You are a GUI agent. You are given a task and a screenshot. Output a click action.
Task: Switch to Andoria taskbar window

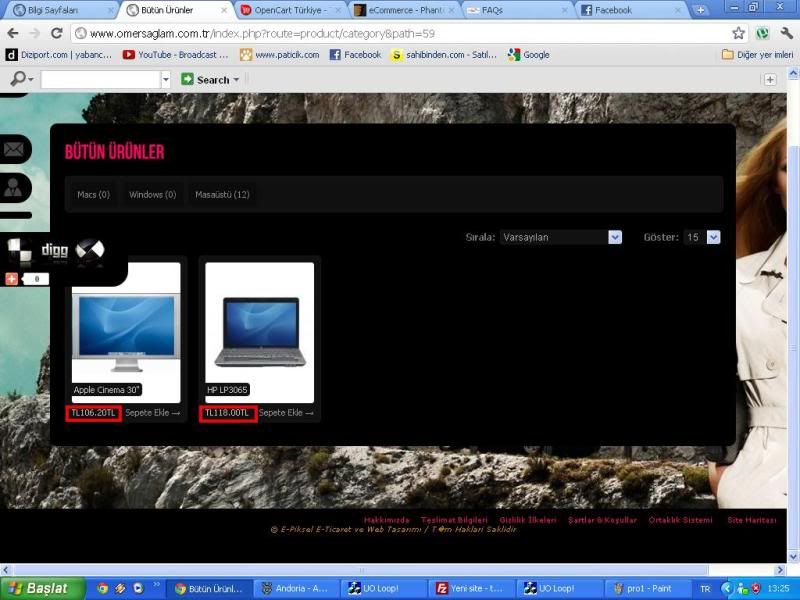[296, 588]
